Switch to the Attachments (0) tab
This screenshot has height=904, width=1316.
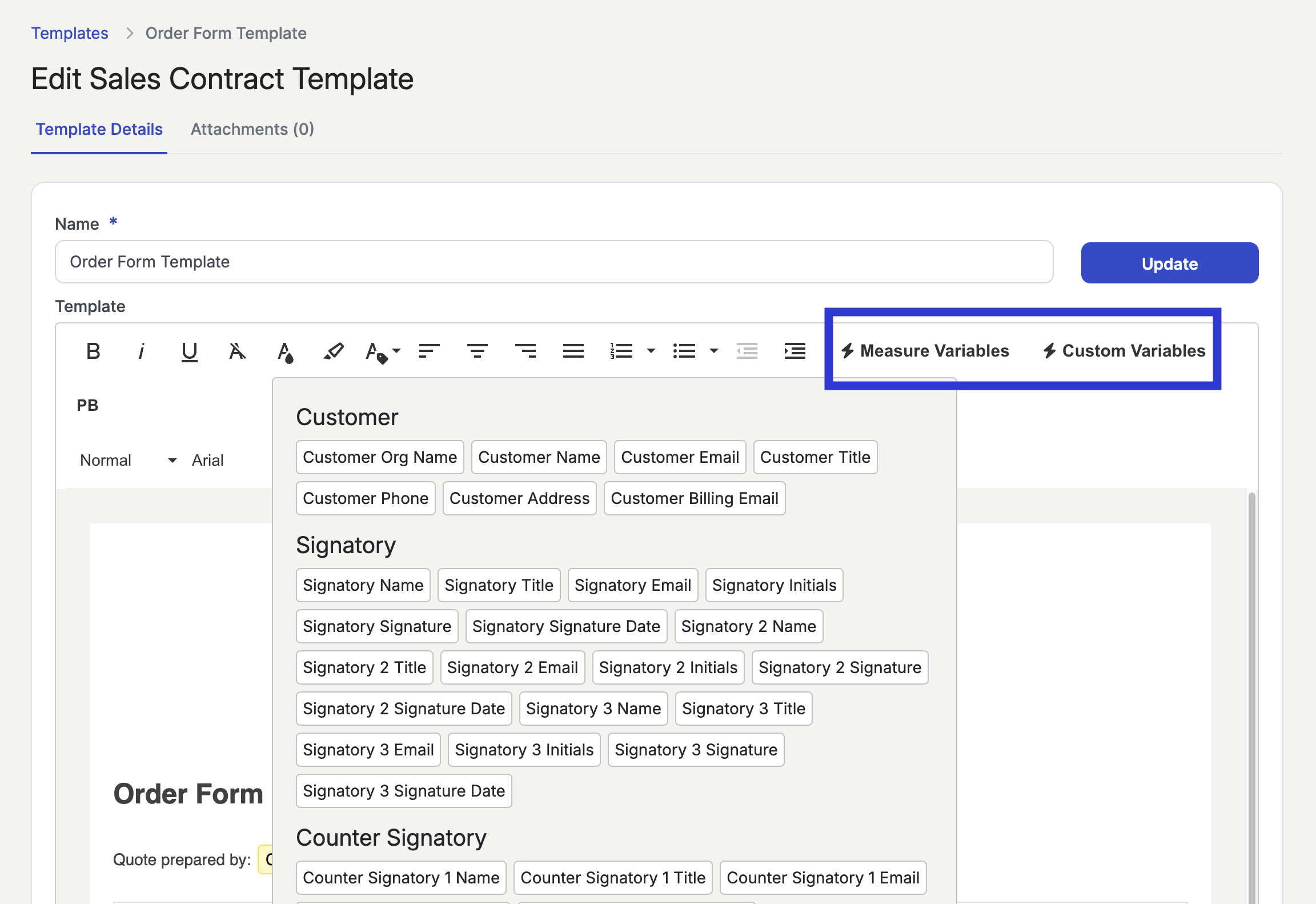pyautogui.click(x=252, y=129)
